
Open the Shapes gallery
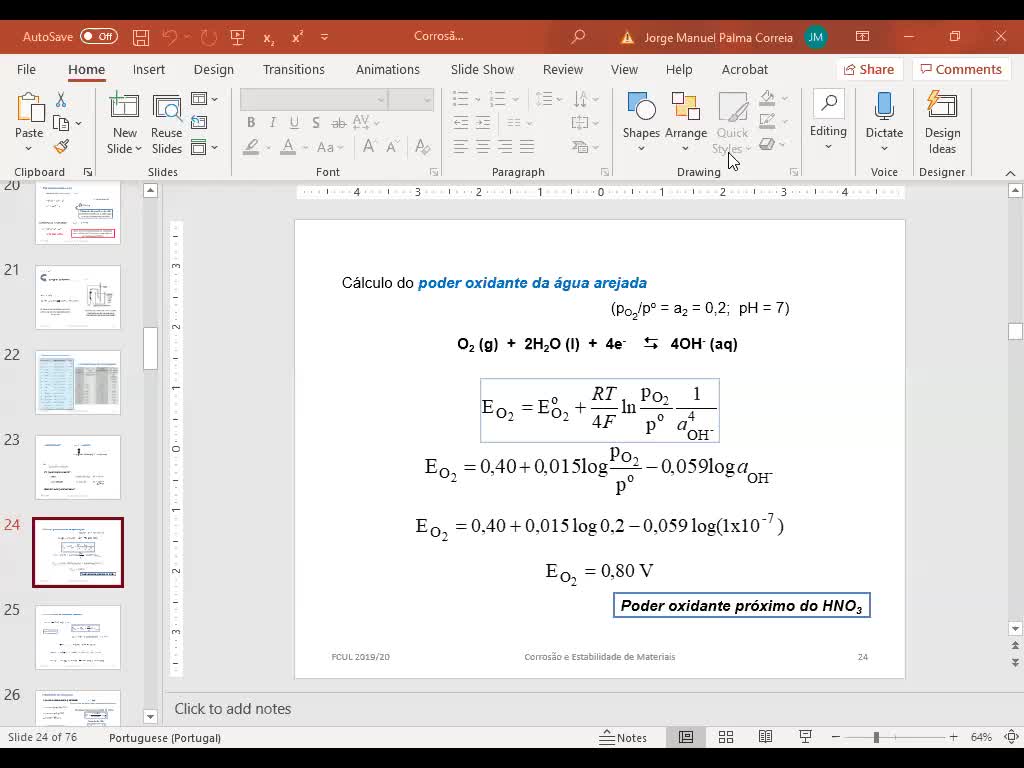[x=641, y=123]
